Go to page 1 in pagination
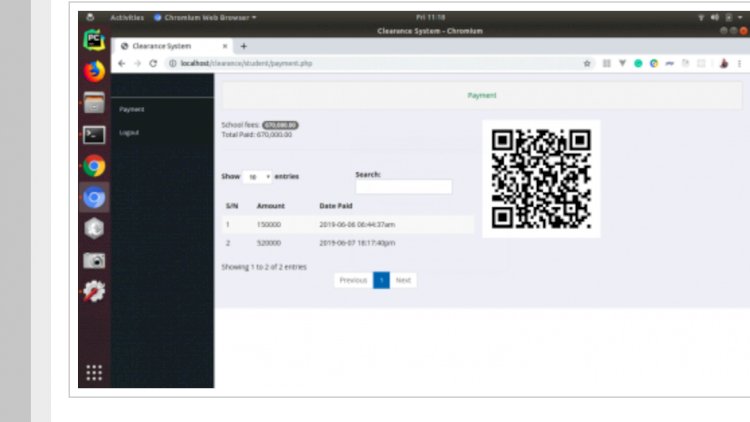The width and height of the screenshot is (750, 422). point(381,280)
